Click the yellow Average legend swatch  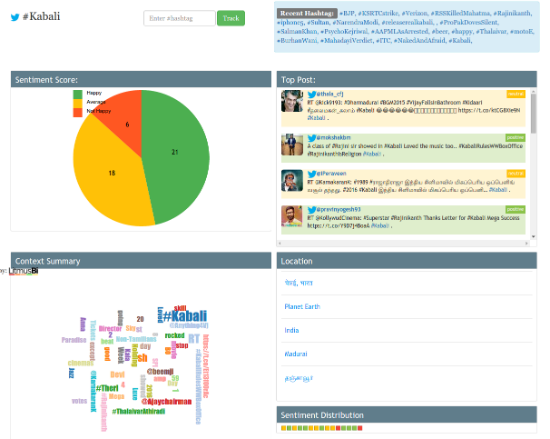tap(78, 103)
